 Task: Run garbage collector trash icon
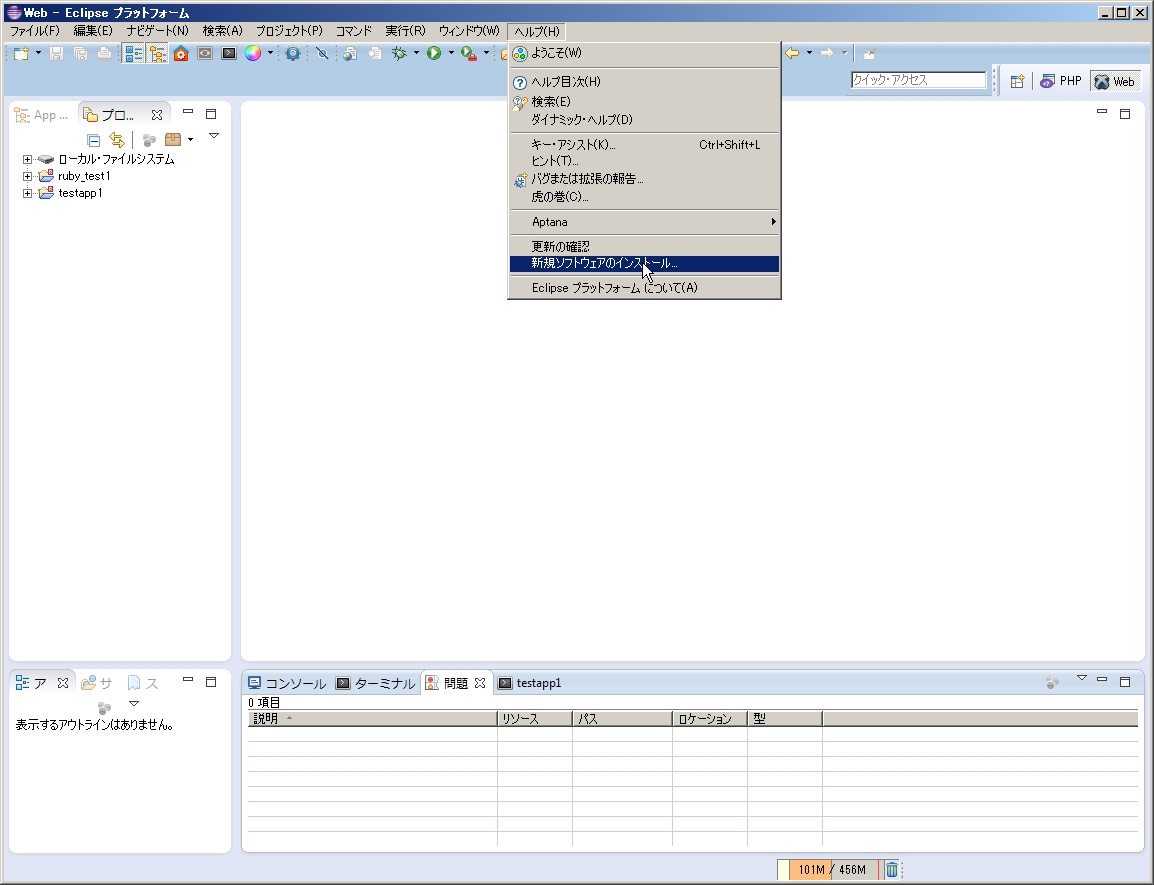click(891, 870)
